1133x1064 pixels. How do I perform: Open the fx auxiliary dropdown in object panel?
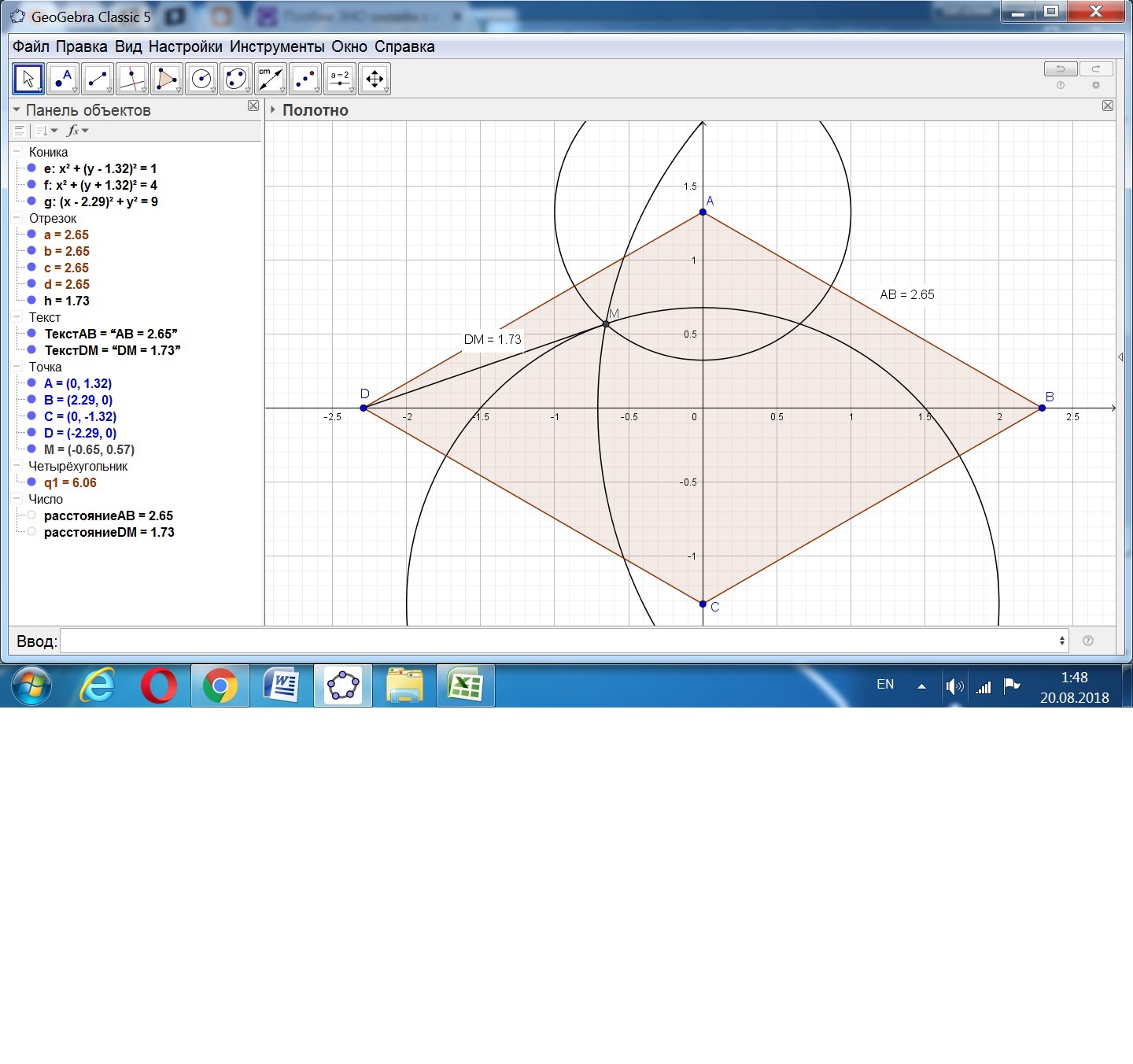[x=77, y=131]
